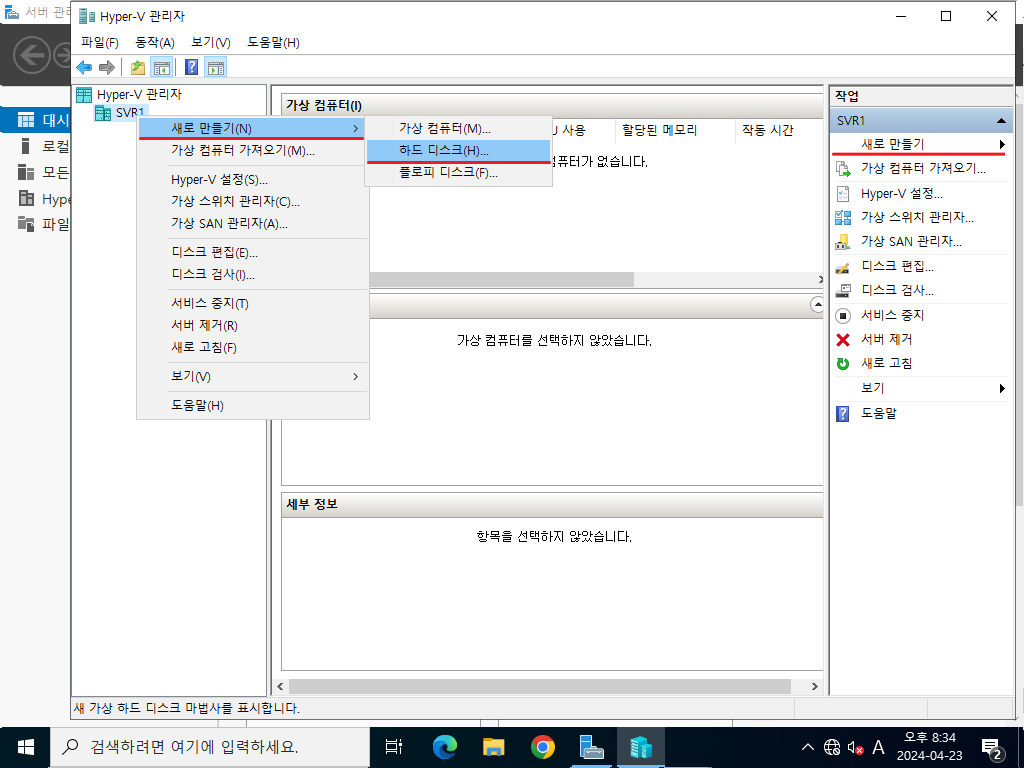Open File Explorer from the taskbar
Screen dimensions: 1024x768
tap(494, 747)
